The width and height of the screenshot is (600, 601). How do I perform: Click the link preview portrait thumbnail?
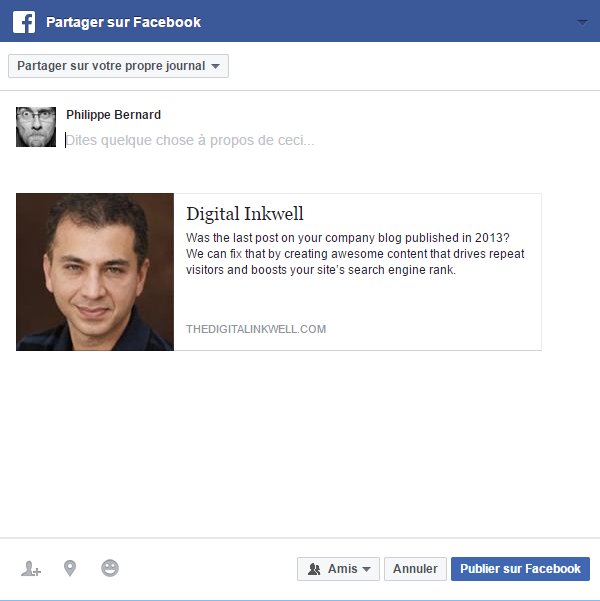pyautogui.click(x=95, y=272)
